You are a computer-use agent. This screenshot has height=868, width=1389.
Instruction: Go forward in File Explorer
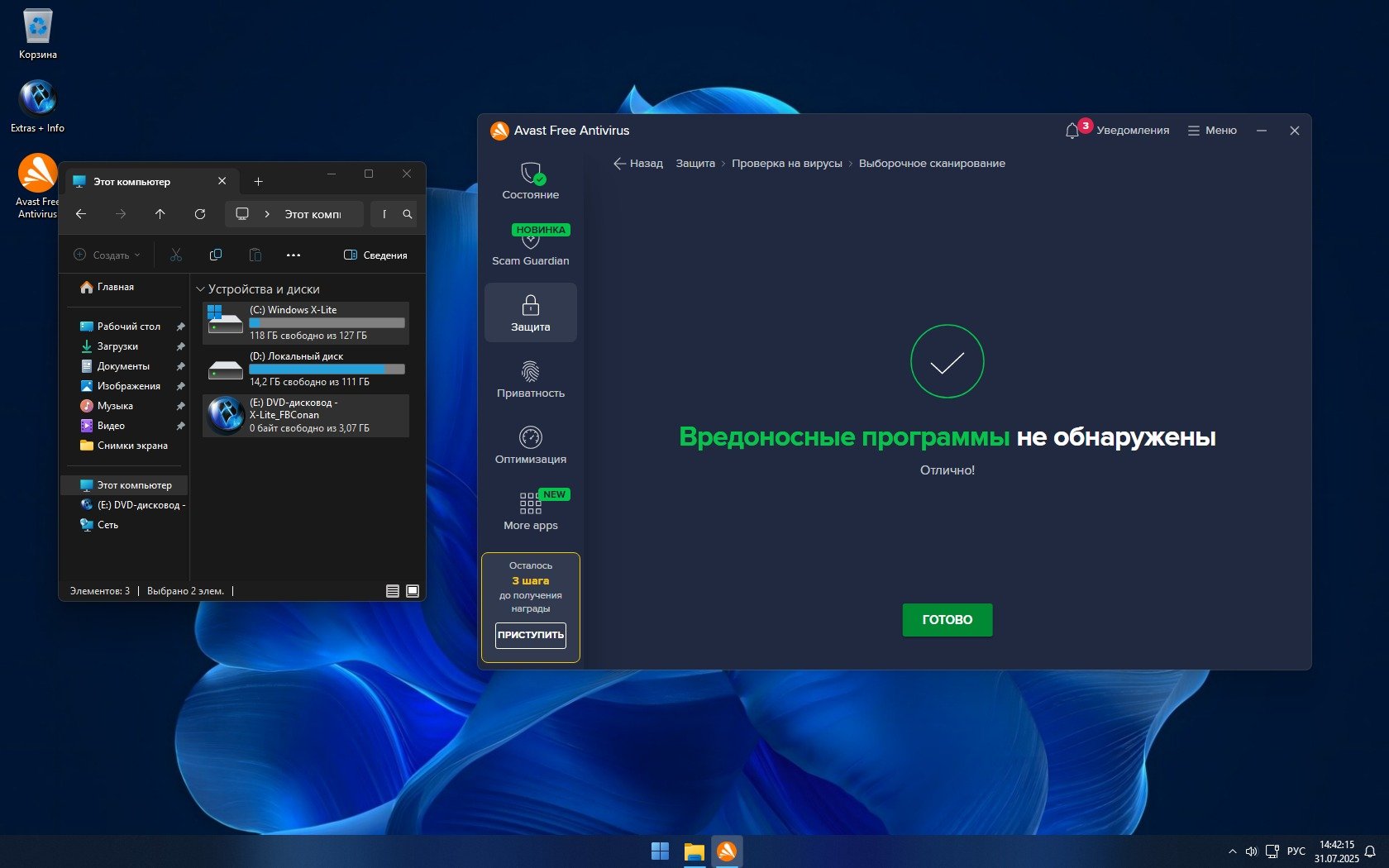click(x=121, y=214)
